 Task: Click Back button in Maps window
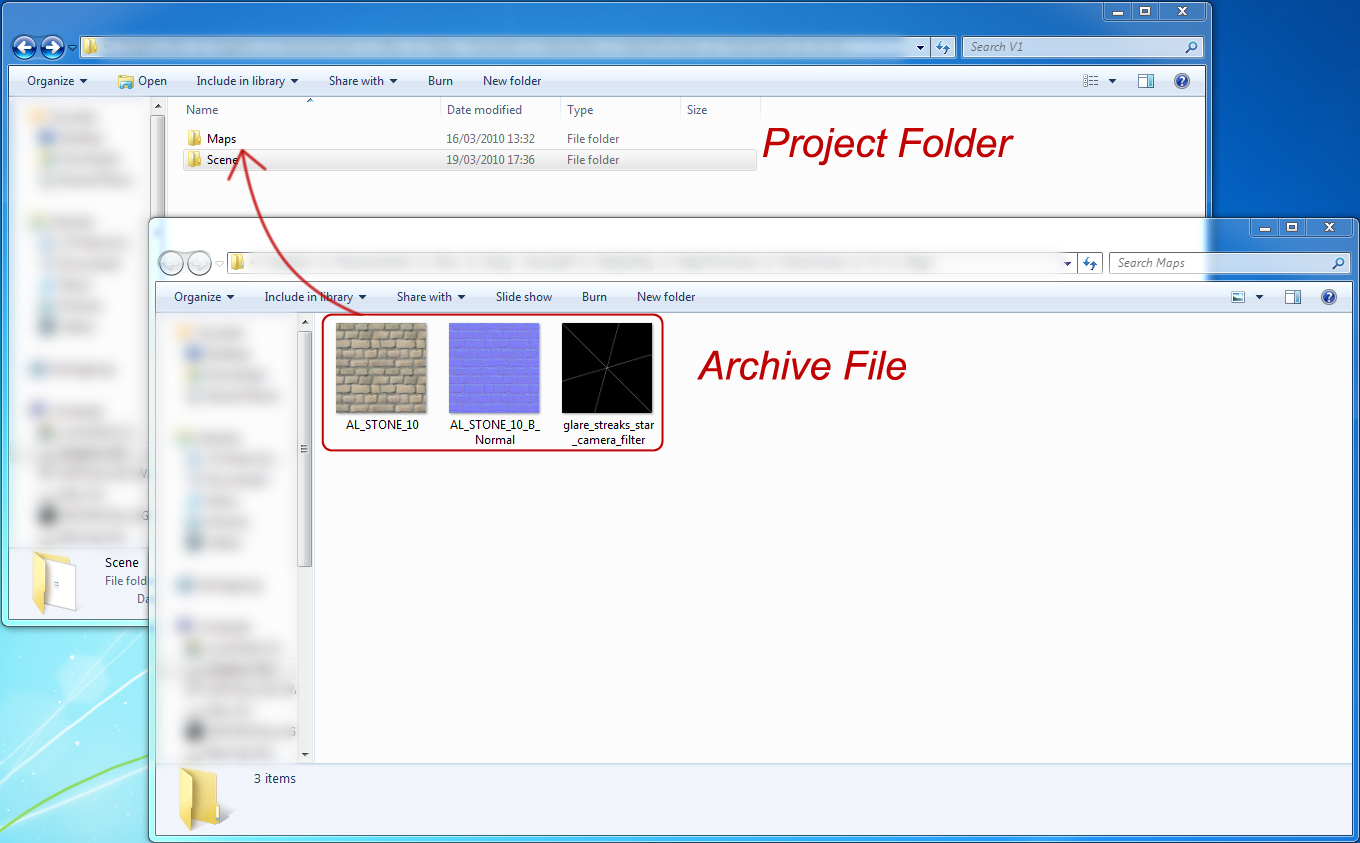pos(172,263)
